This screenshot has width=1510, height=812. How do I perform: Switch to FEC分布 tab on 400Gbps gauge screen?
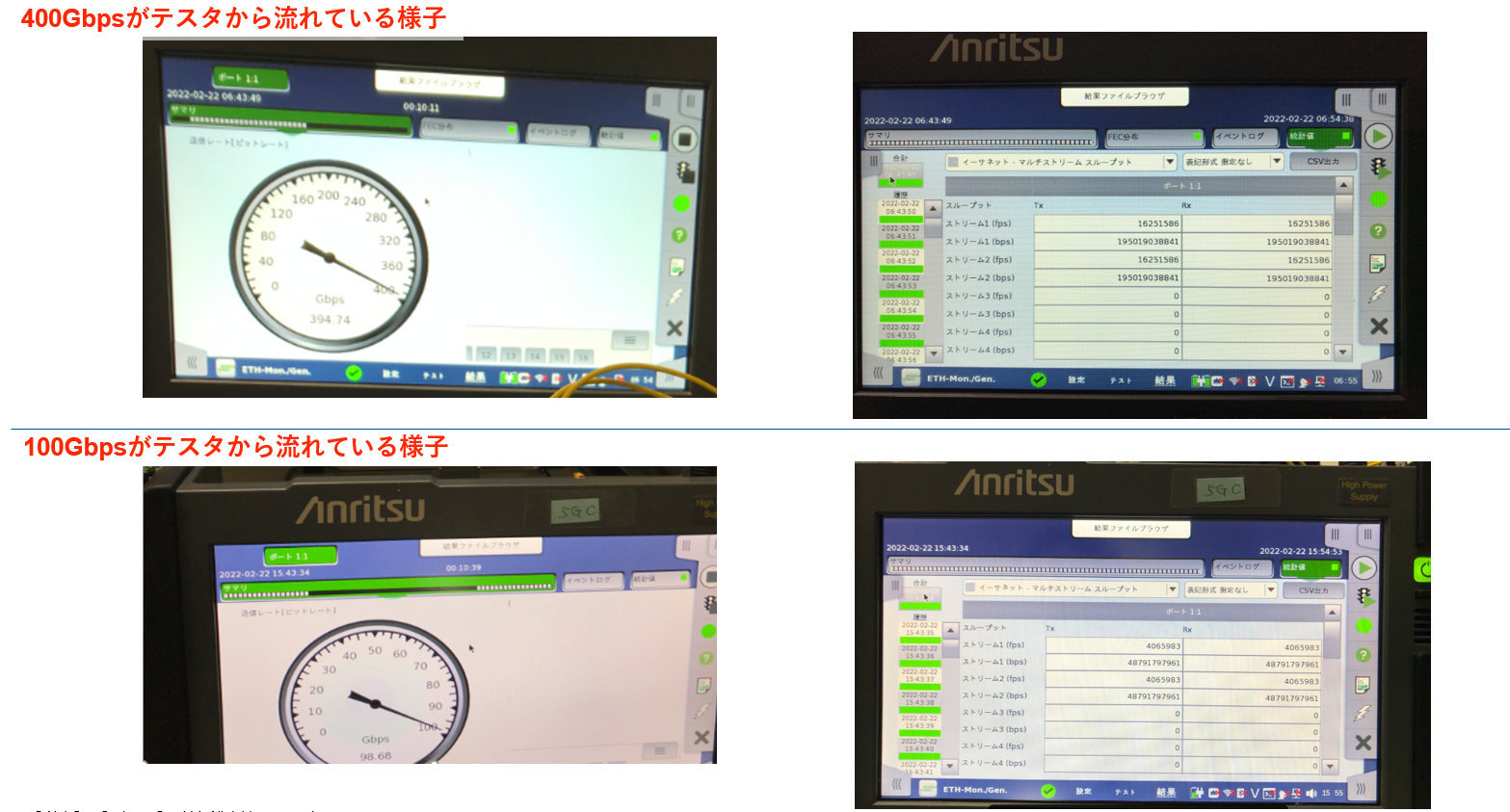(468, 128)
